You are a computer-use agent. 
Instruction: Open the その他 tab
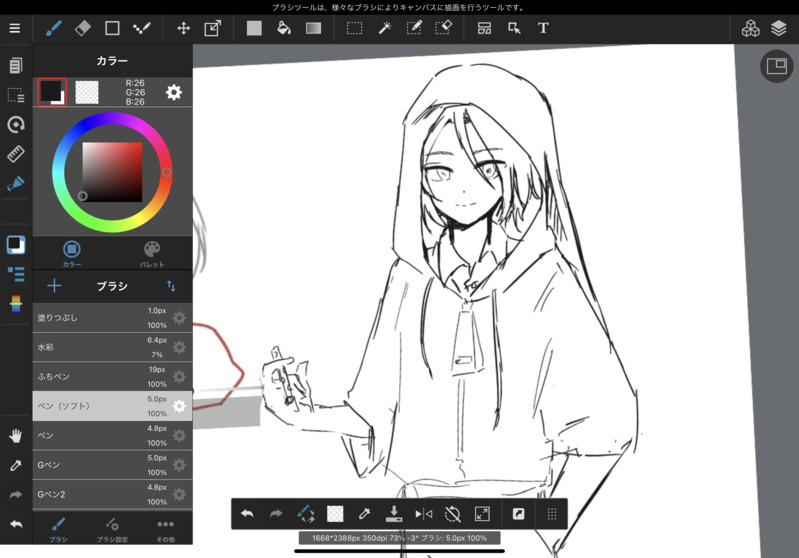[166, 528]
